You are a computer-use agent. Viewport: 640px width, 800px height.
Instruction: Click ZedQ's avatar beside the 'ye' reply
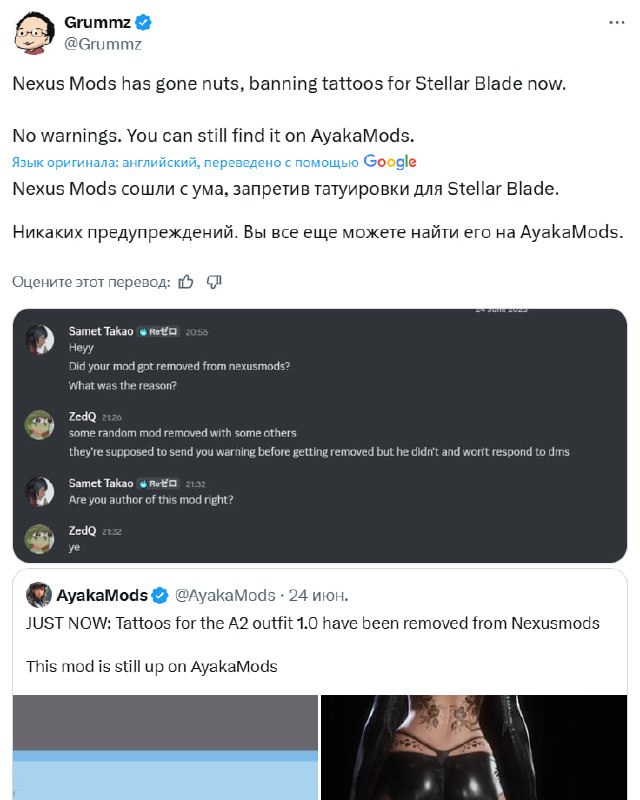[x=39, y=538]
